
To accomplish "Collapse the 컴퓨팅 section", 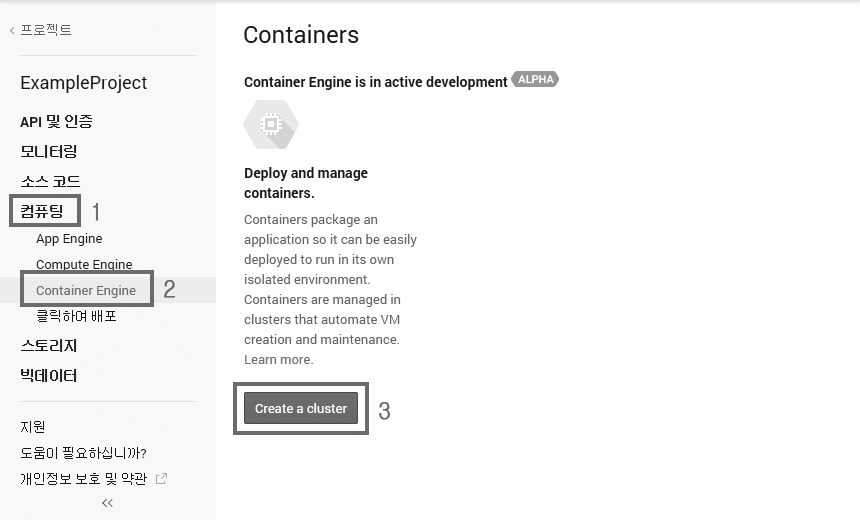I will [42, 211].
